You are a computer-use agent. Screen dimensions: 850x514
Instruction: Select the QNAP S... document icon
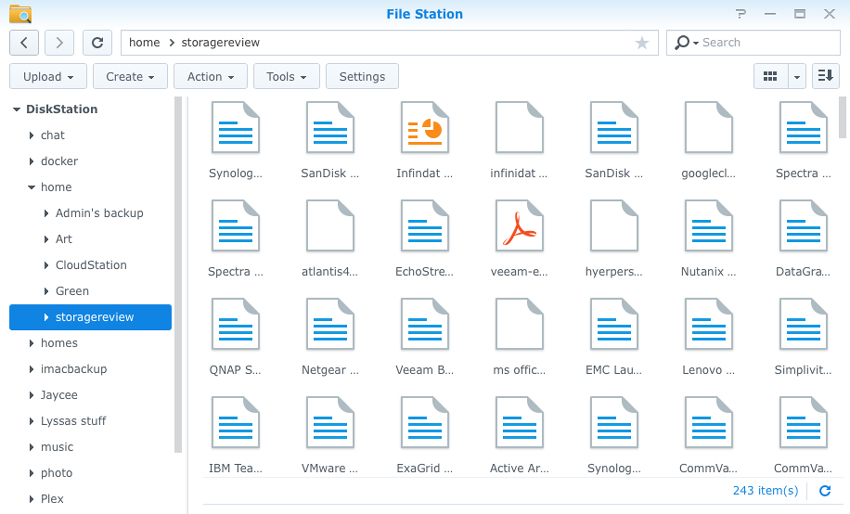(235, 324)
